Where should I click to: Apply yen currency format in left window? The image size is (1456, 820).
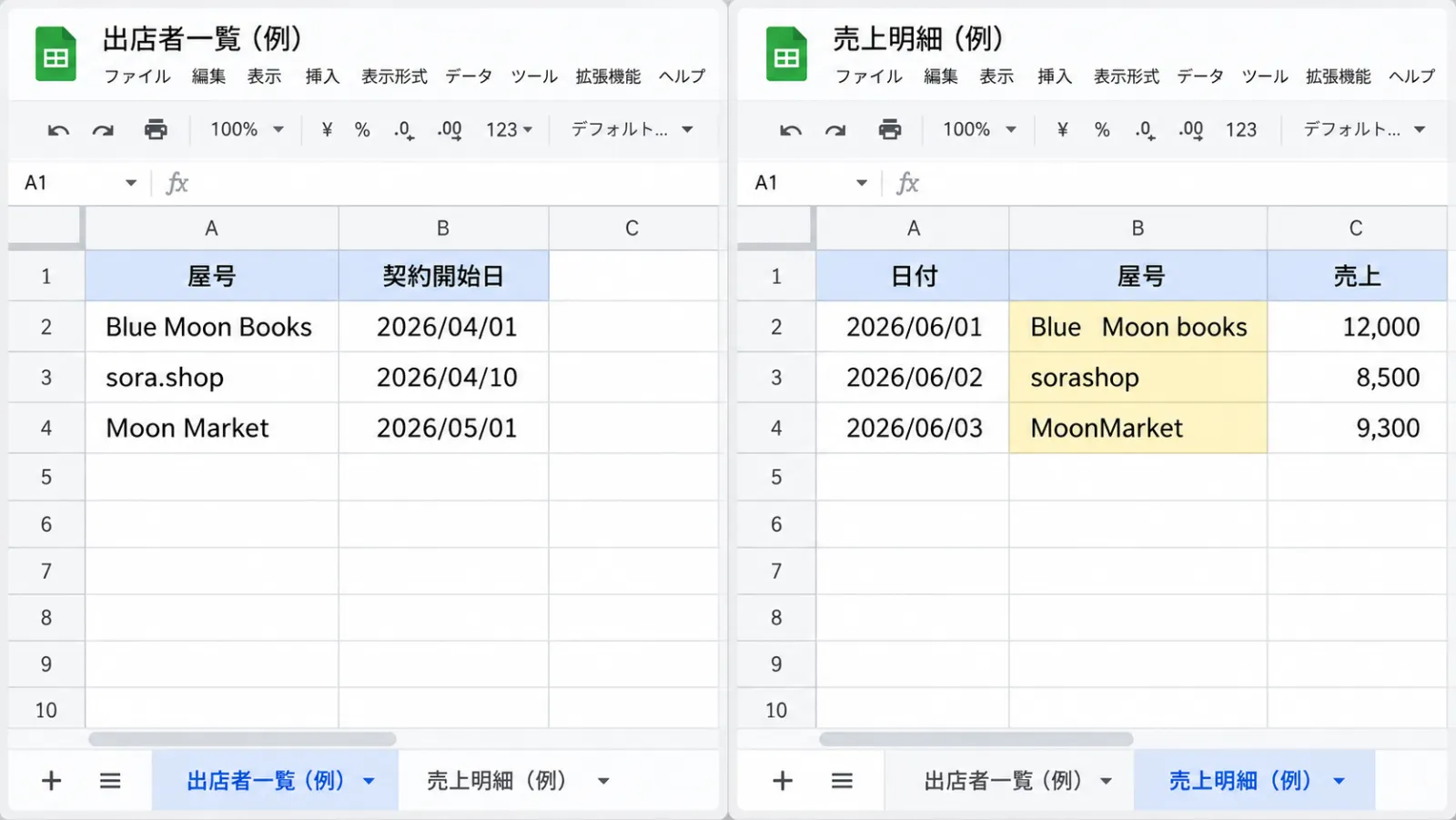[x=327, y=129]
